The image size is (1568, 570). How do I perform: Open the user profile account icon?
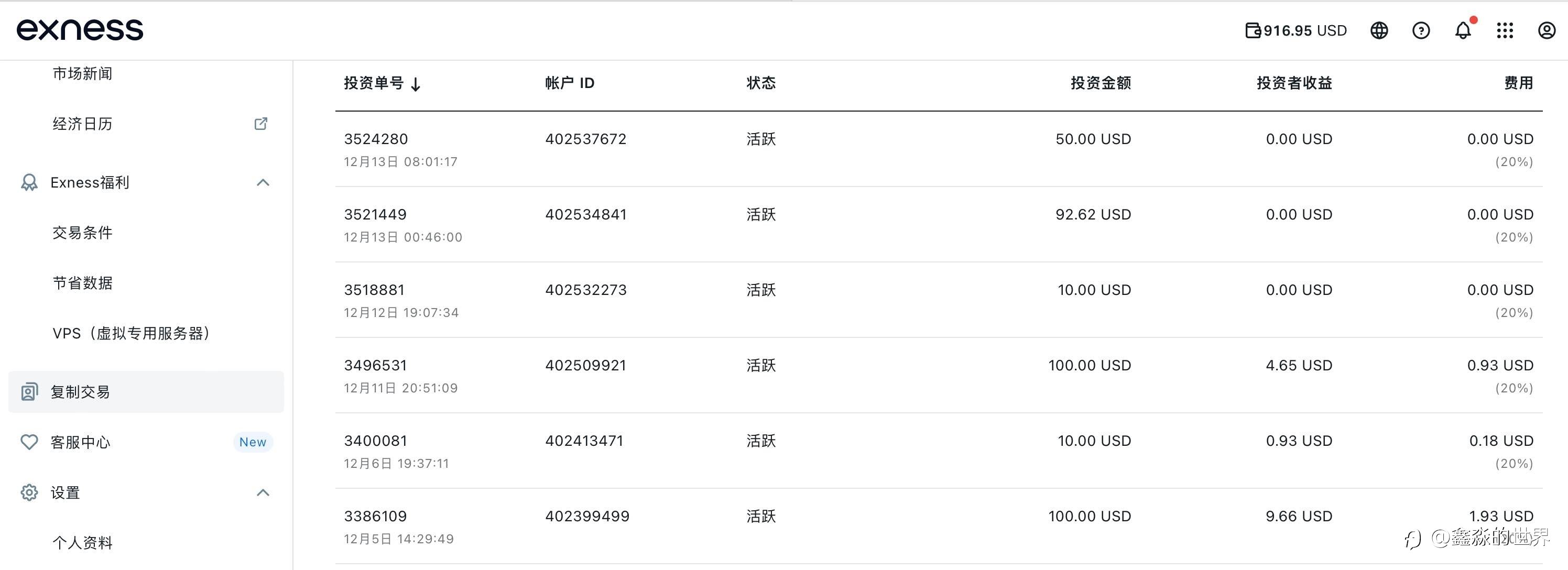coord(1546,30)
